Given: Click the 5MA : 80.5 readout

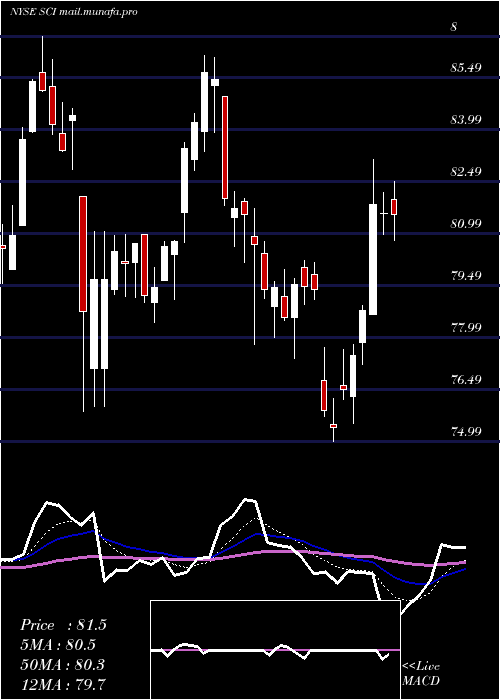Looking at the screenshot, I should tap(58, 645).
